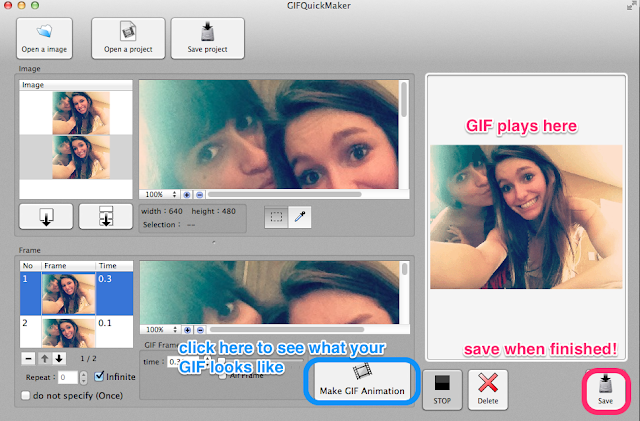This screenshot has width=640, height=421.
Task: Move the selected frame down
Action: tap(59, 359)
